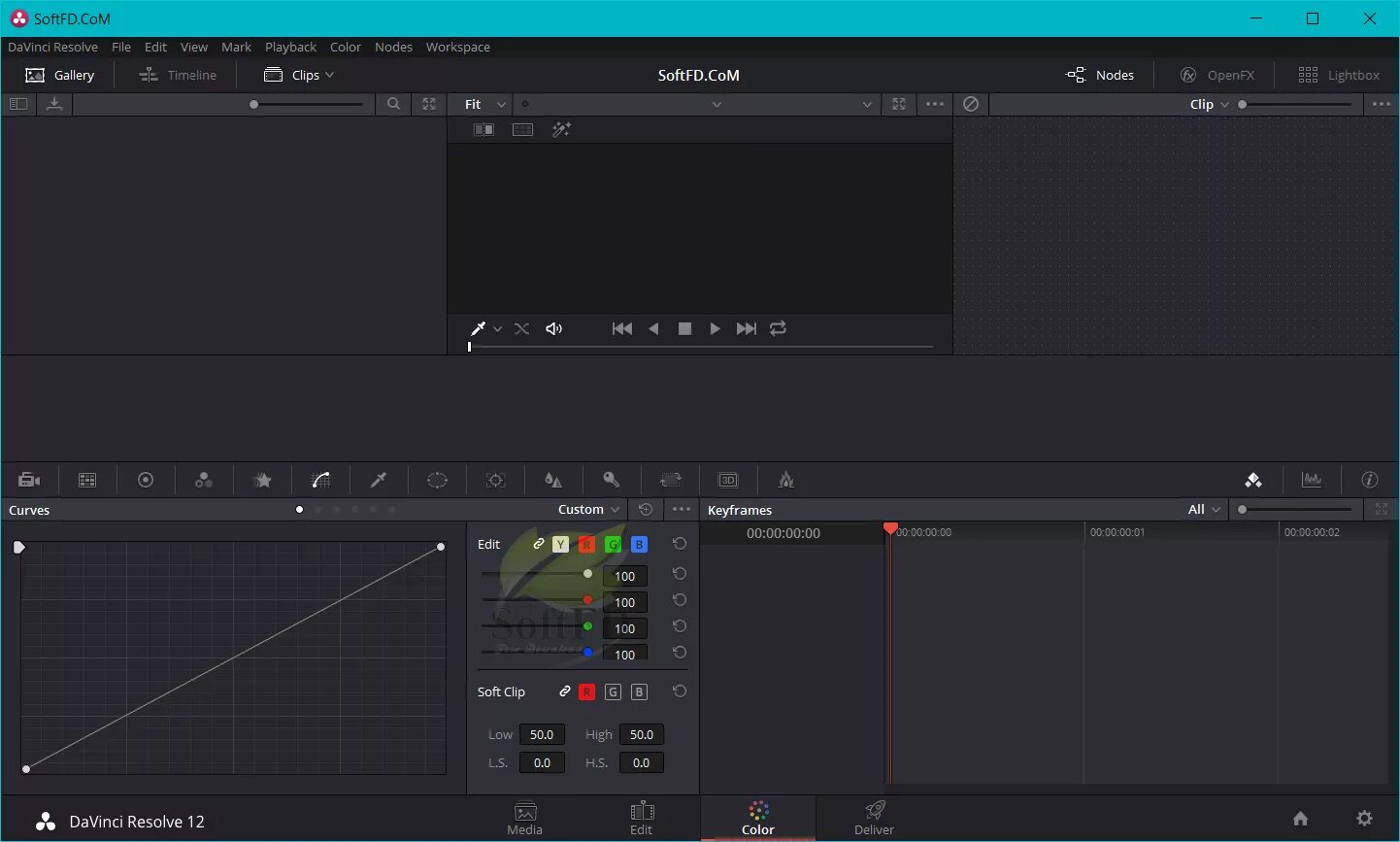Toggle viewer audio mute speaker

click(554, 329)
